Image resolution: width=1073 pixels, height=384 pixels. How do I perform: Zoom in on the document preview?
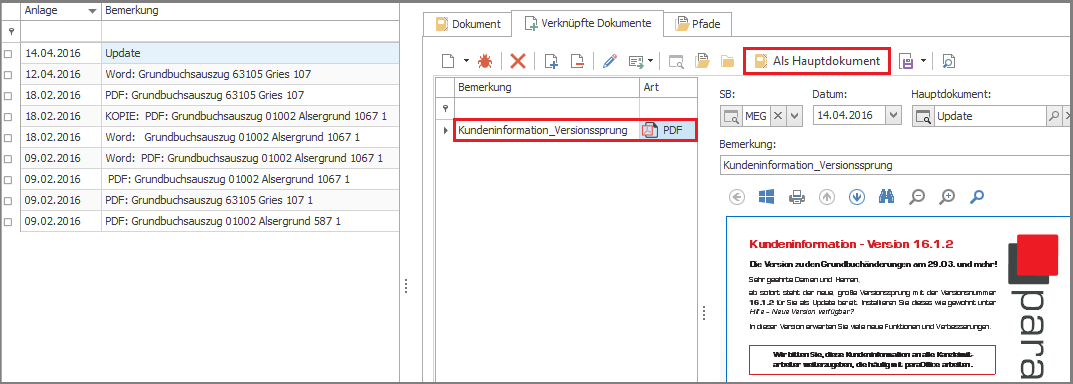click(x=947, y=197)
